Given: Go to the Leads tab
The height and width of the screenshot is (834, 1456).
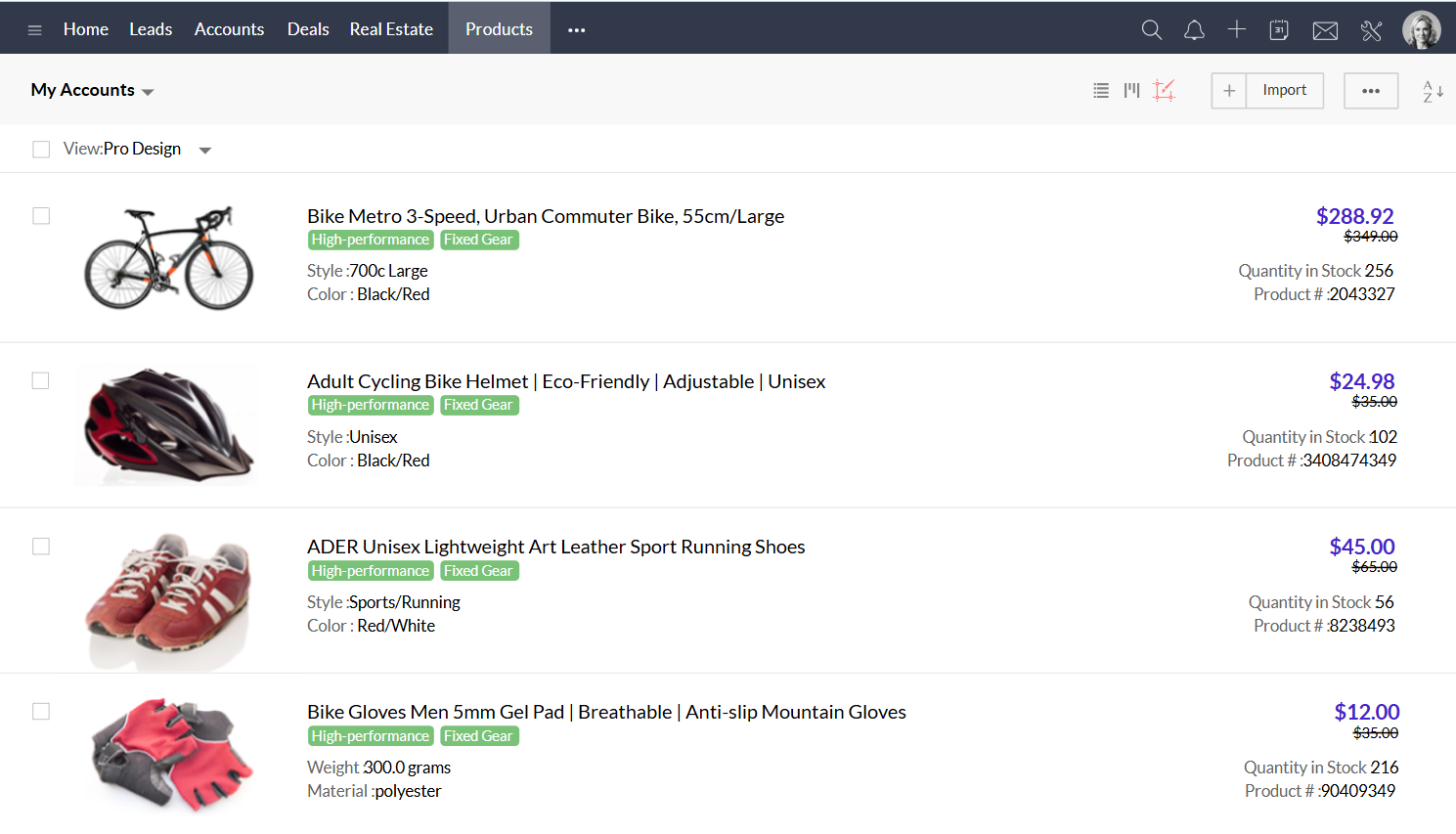Looking at the screenshot, I should pyautogui.click(x=151, y=29).
